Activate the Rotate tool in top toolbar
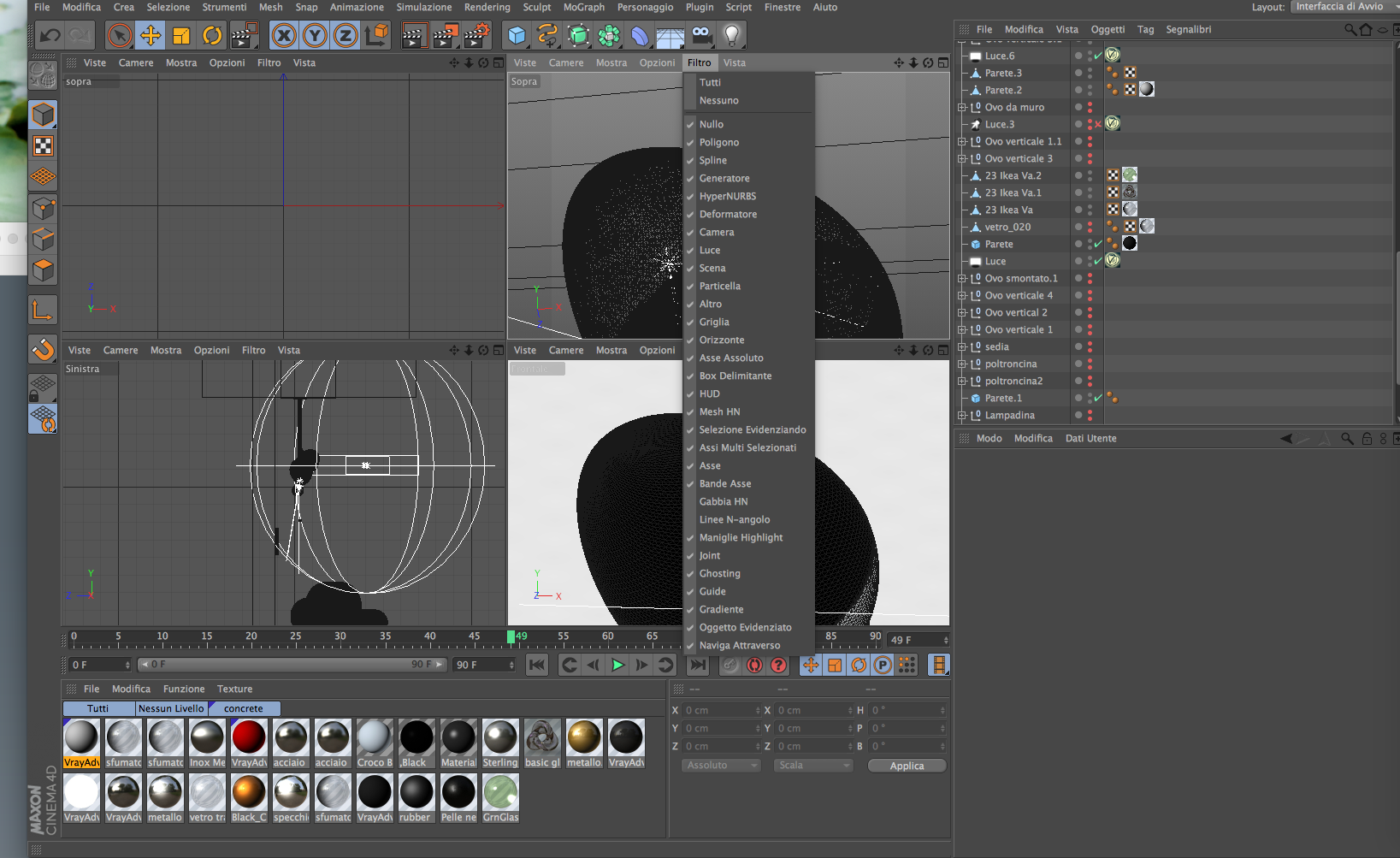The image size is (1400, 858). (212, 35)
